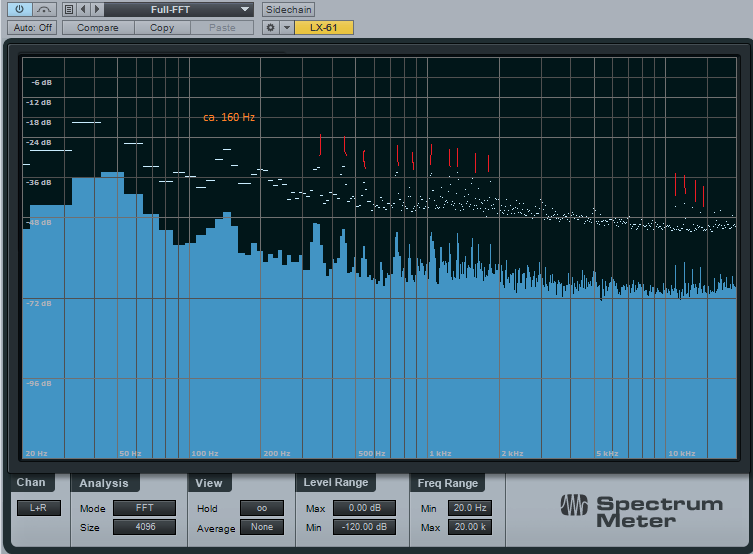Change the Analysis Mode FFT field
753x554 pixels.
(144, 508)
